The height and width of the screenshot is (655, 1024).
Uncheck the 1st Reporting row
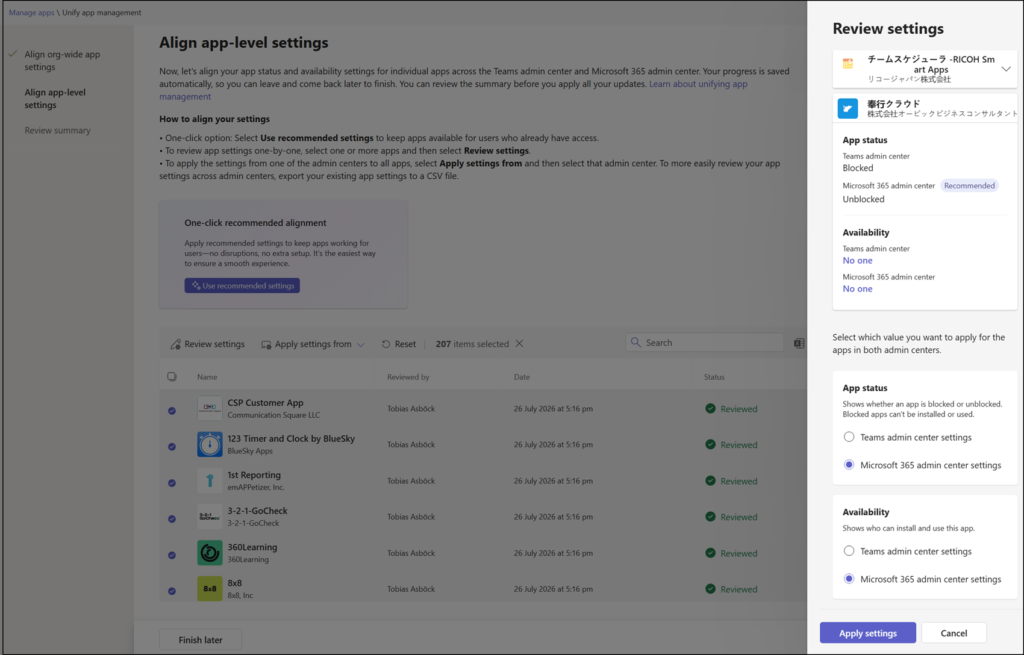pyautogui.click(x=172, y=483)
